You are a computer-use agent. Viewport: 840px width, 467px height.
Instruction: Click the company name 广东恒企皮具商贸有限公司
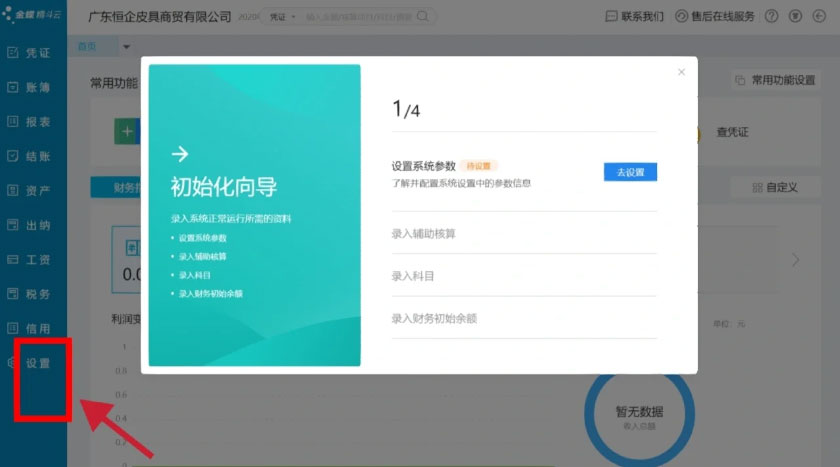pos(160,17)
